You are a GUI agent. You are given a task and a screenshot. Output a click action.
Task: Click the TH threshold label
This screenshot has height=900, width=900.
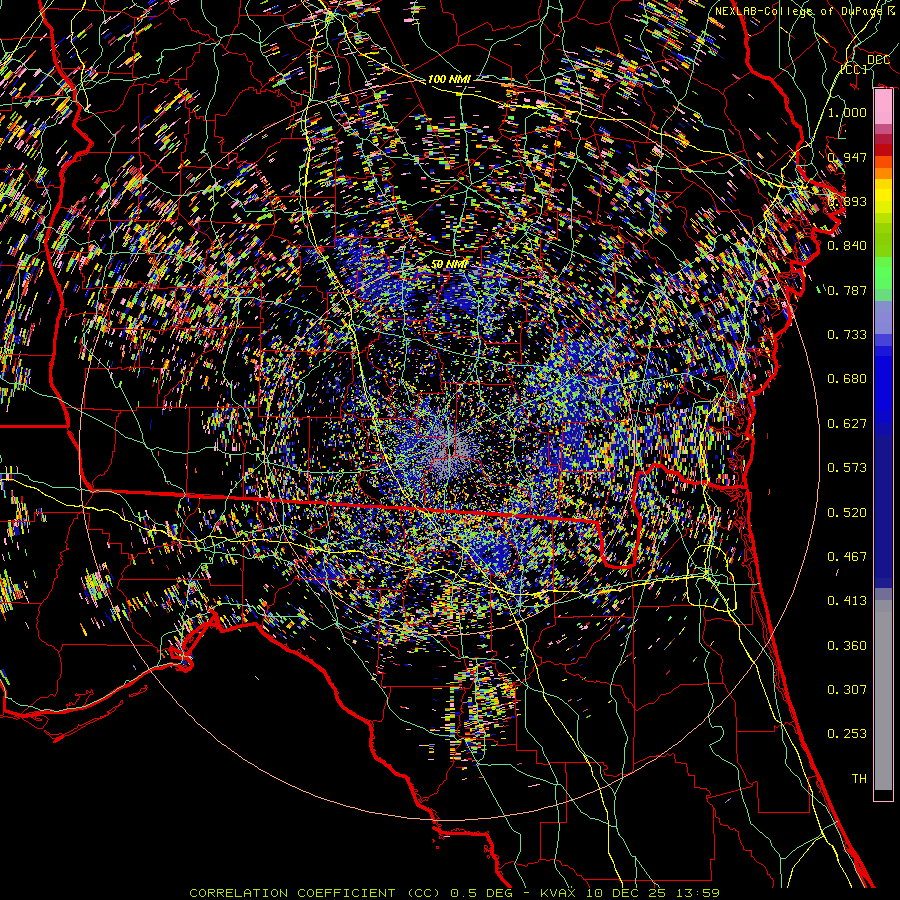(859, 778)
